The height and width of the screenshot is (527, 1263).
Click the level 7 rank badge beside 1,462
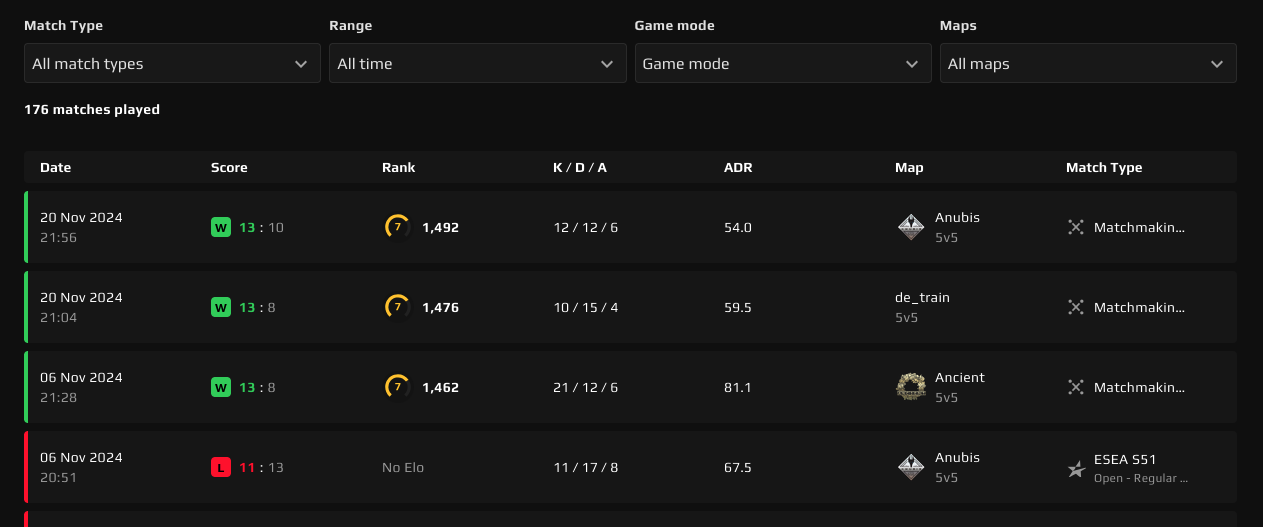(397, 387)
